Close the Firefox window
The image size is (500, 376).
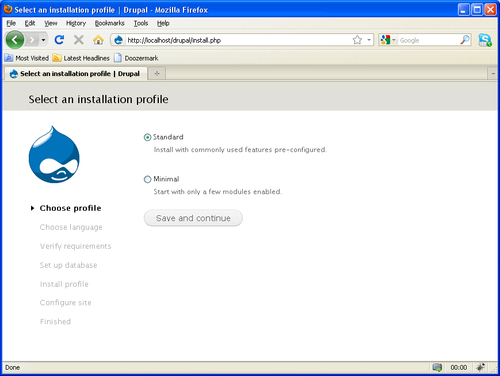point(490,10)
